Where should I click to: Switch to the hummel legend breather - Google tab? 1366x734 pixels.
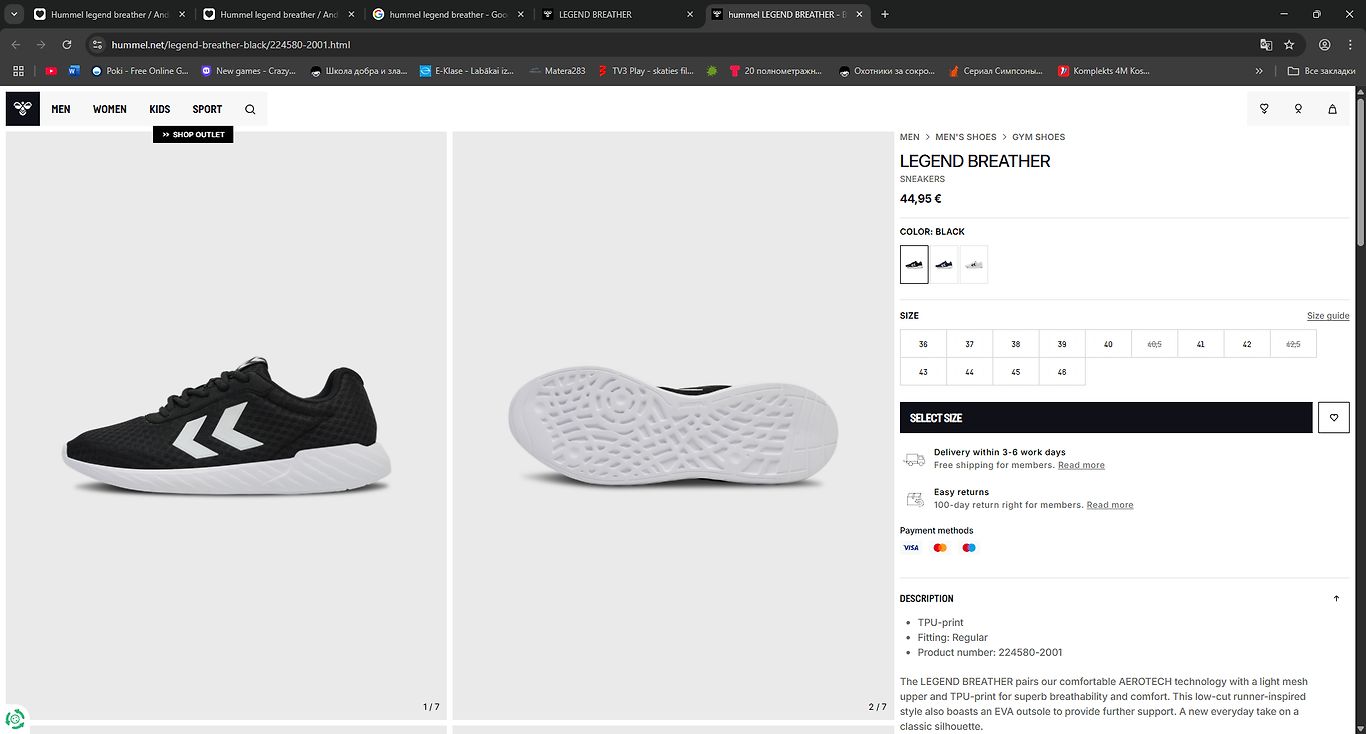[449, 15]
